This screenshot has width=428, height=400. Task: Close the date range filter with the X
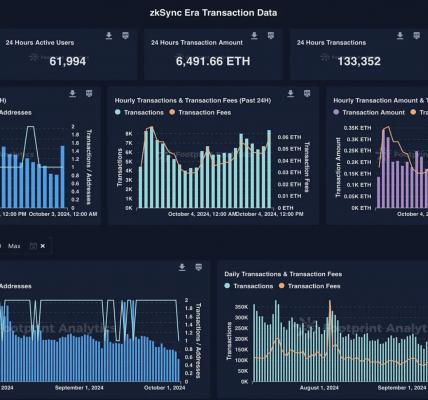(x=43, y=246)
